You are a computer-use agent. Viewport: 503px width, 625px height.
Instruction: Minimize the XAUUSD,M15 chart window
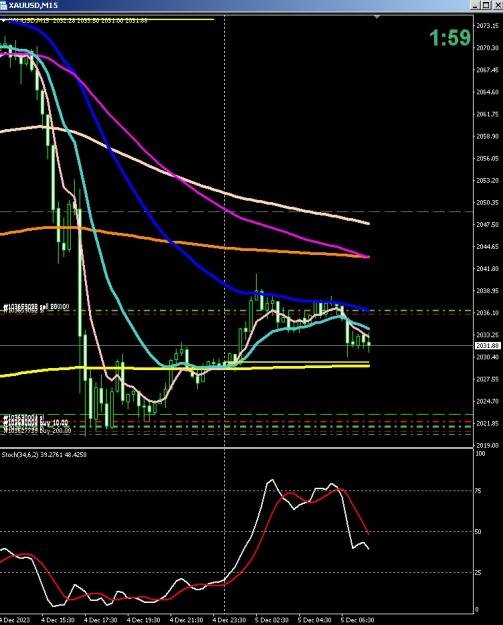point(476,5)
